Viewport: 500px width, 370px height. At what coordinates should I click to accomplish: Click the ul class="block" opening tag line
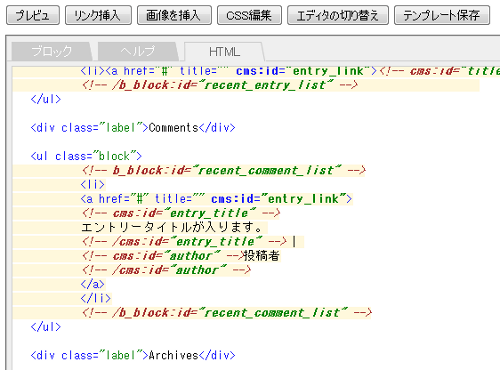pos(86,156)
